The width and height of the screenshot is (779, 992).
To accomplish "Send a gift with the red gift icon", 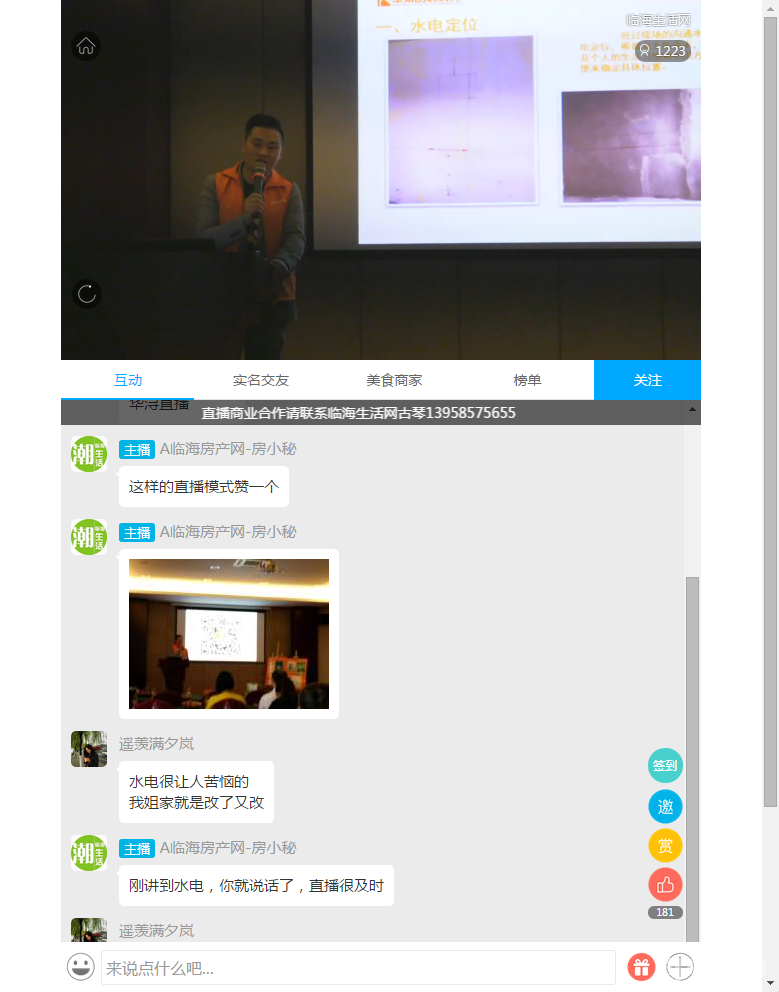I will click(x=641, y=967).
